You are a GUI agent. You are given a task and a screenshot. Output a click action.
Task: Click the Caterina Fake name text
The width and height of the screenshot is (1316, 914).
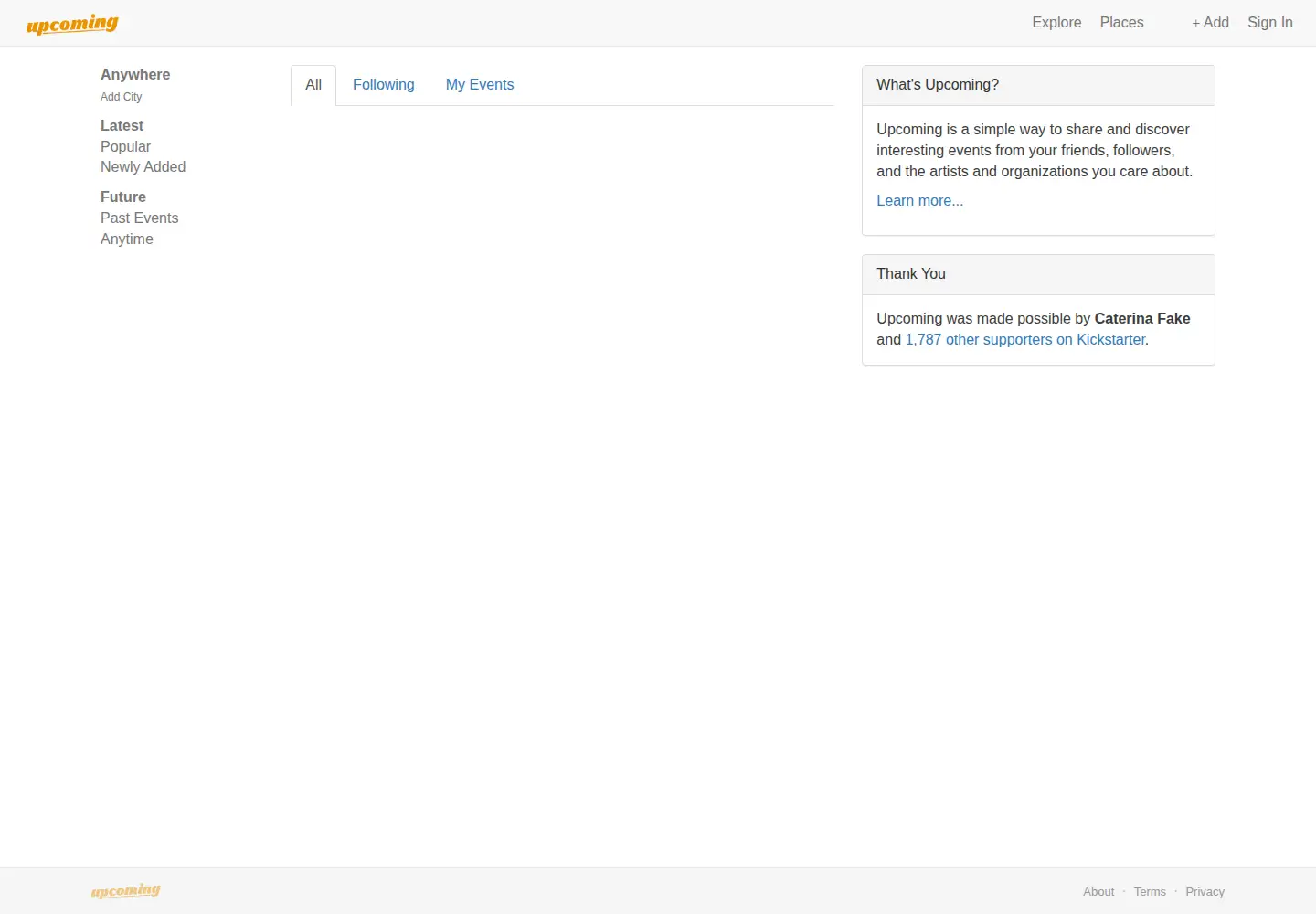tap(1142, 319)
